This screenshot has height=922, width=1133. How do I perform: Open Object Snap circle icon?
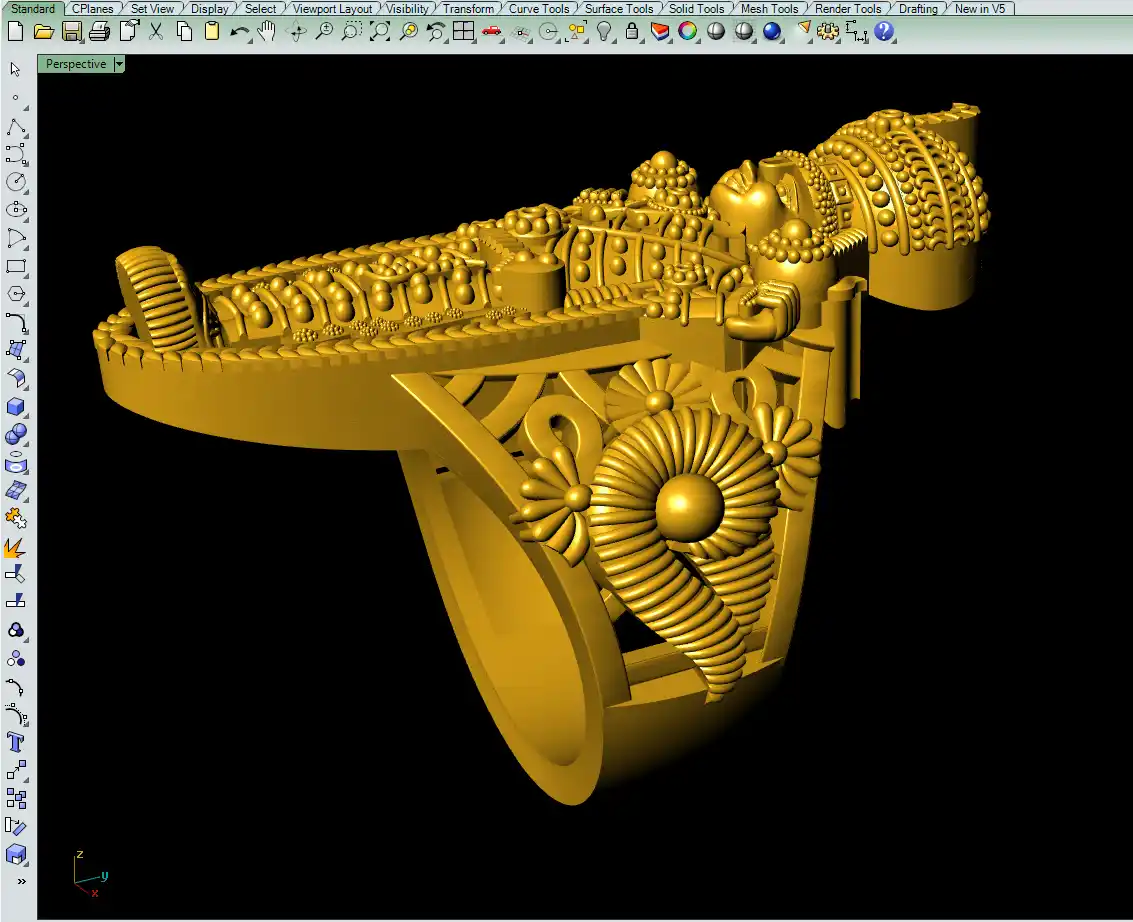click(x=549, y=32)
